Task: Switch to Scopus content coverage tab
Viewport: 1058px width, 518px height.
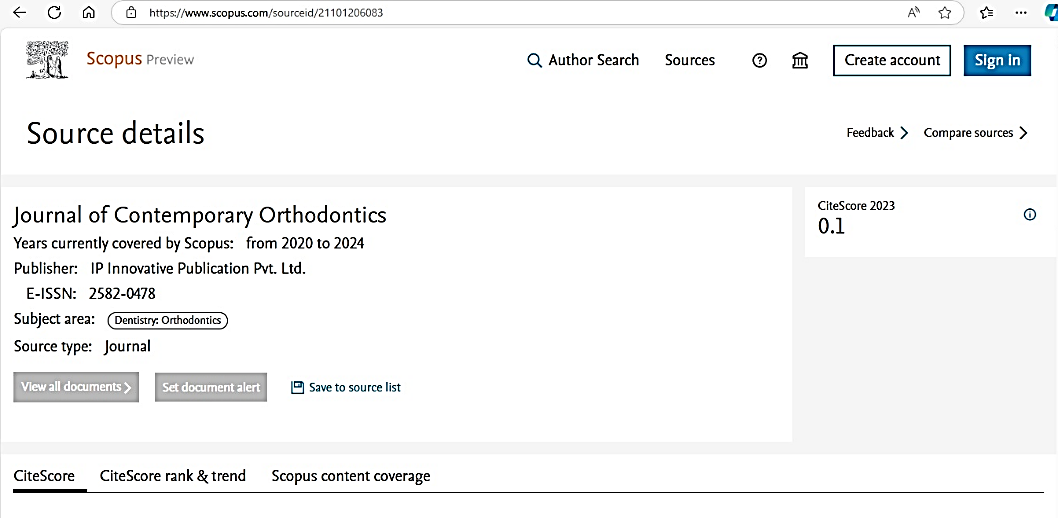Action: (x=351, y=476)
